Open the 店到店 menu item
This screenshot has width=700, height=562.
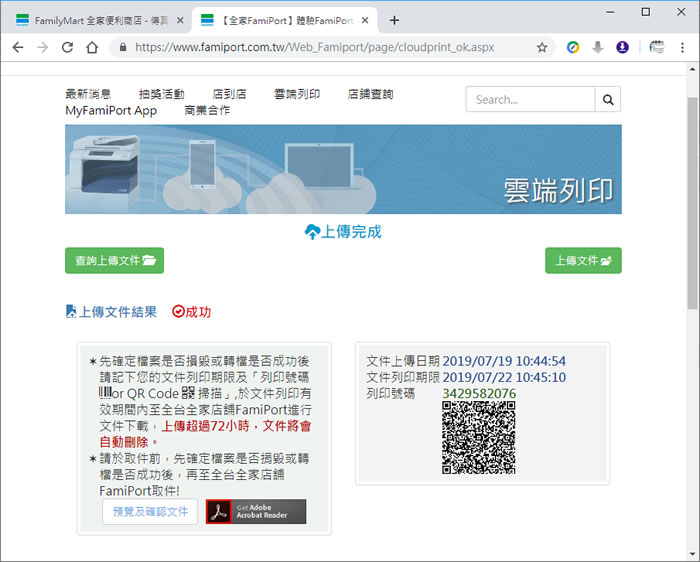(229, 94)
